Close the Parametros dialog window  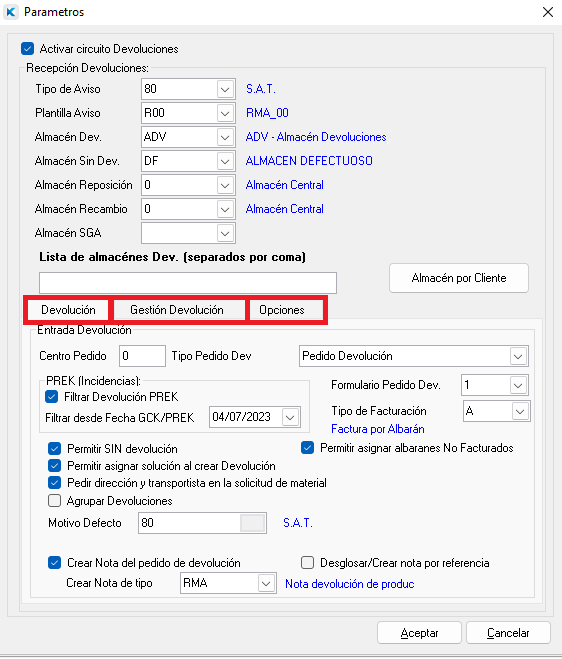pos(548,12)
